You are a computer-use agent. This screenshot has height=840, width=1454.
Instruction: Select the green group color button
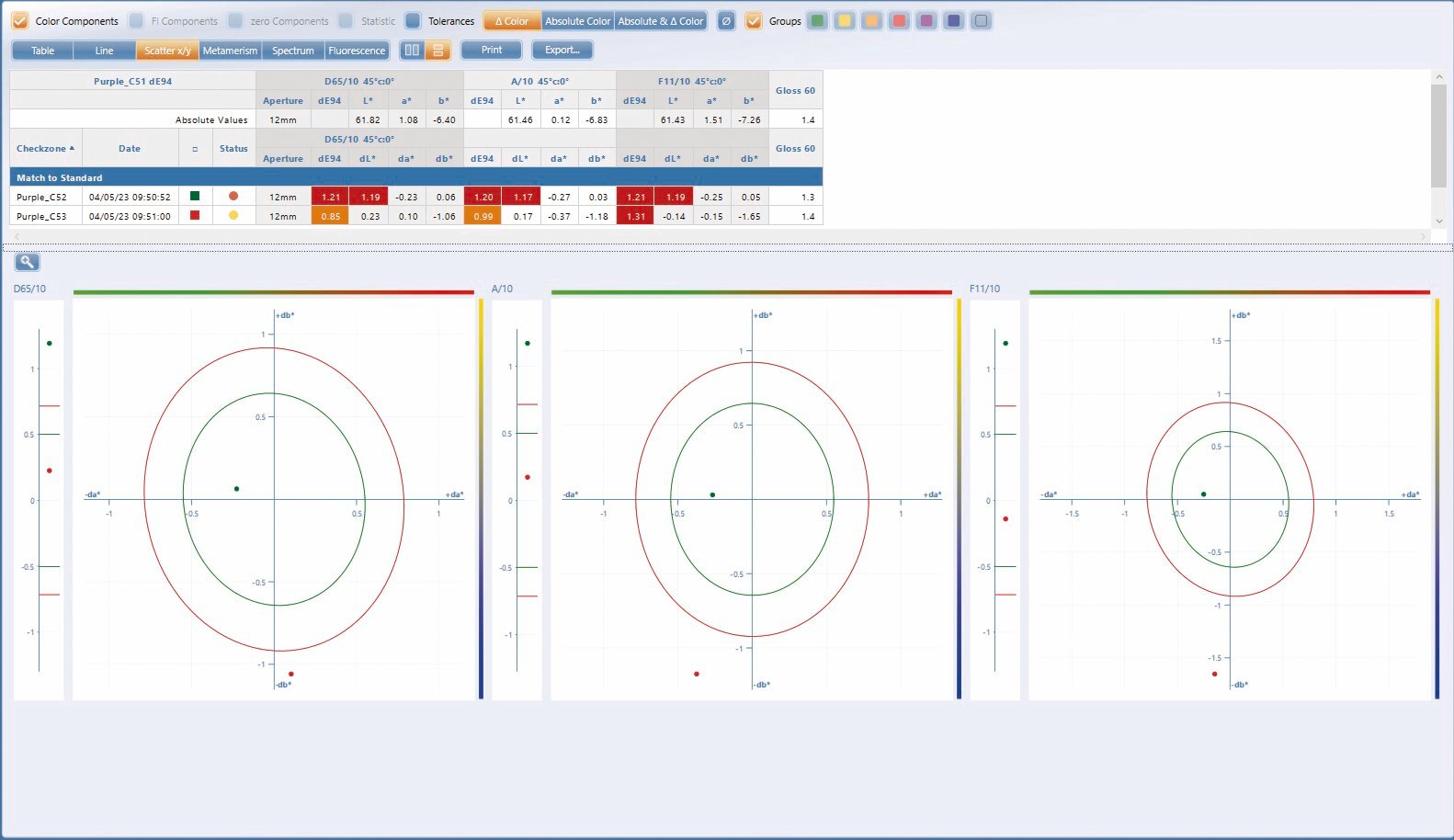817,21
